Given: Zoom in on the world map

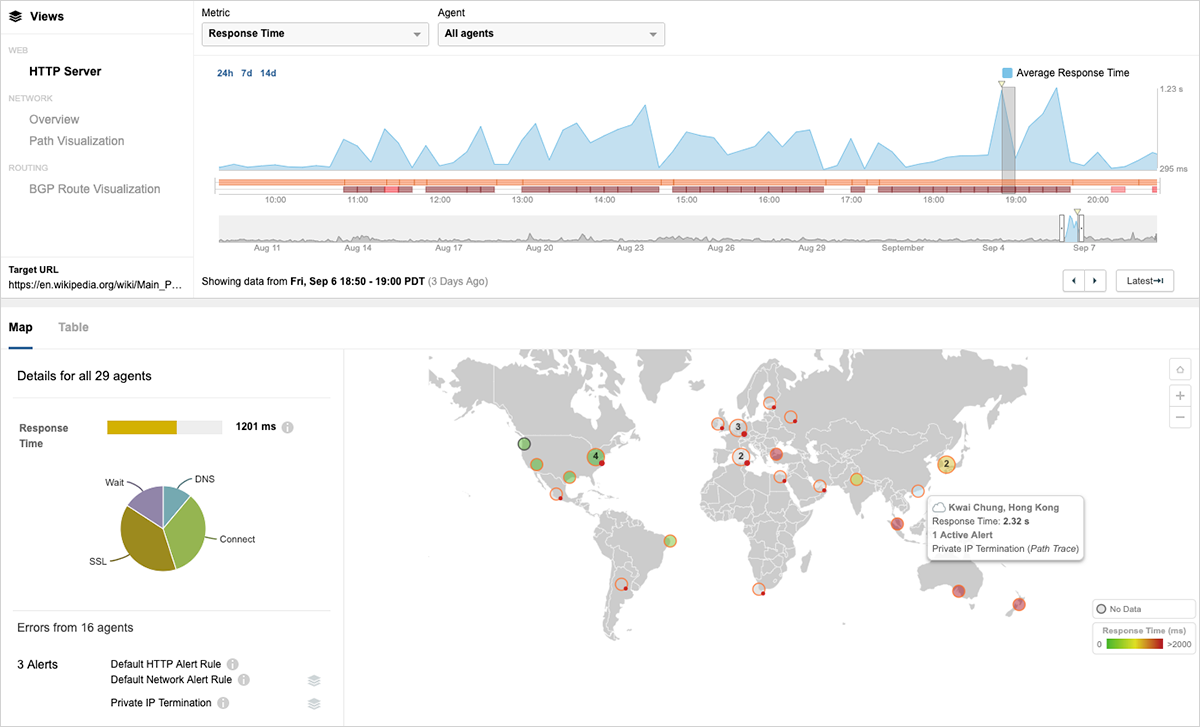Looking at the screenshot, I should pyautogui.click(x=1180, y=394).
